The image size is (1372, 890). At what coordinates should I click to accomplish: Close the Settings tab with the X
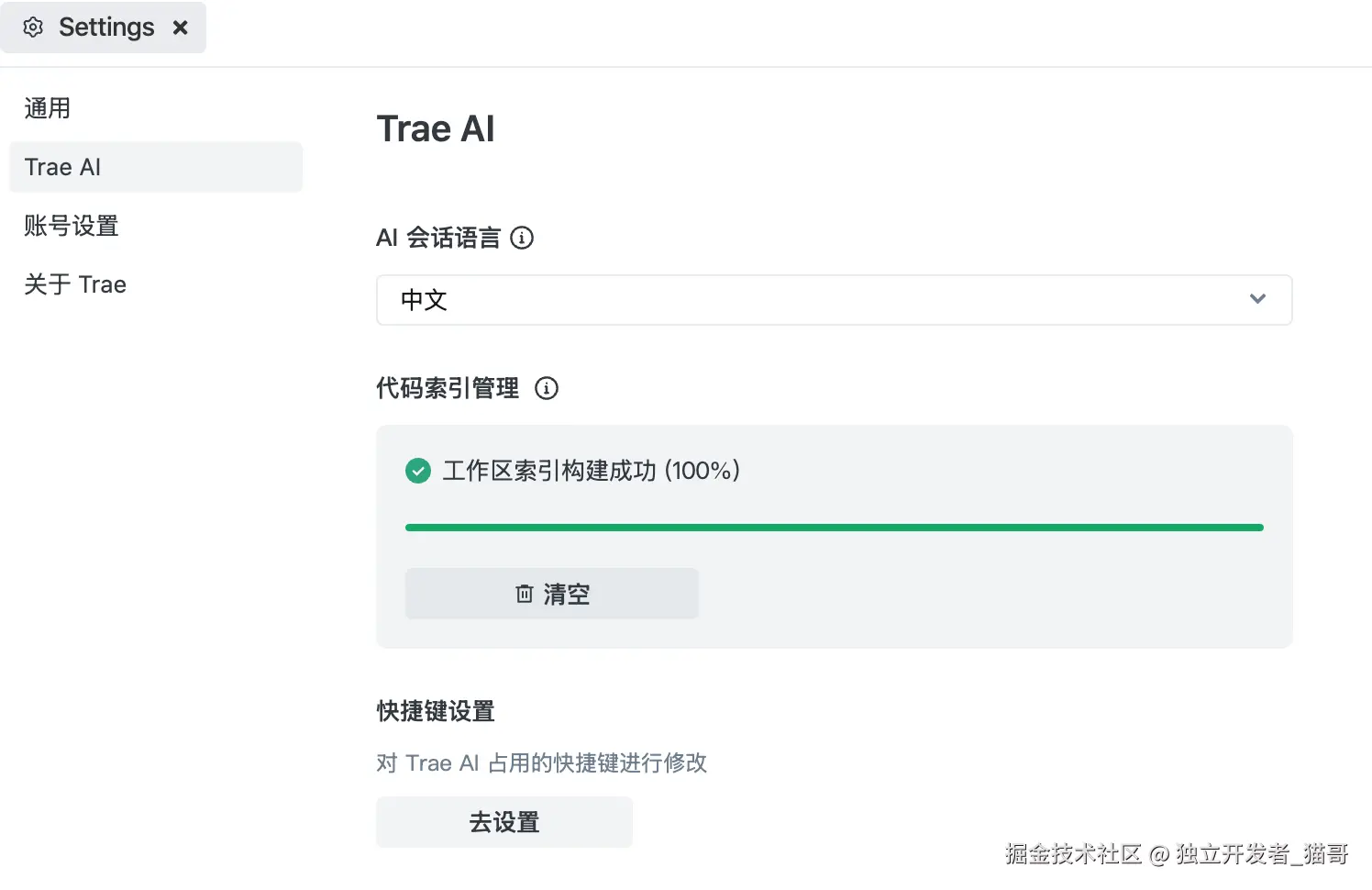tap(180, 28)
